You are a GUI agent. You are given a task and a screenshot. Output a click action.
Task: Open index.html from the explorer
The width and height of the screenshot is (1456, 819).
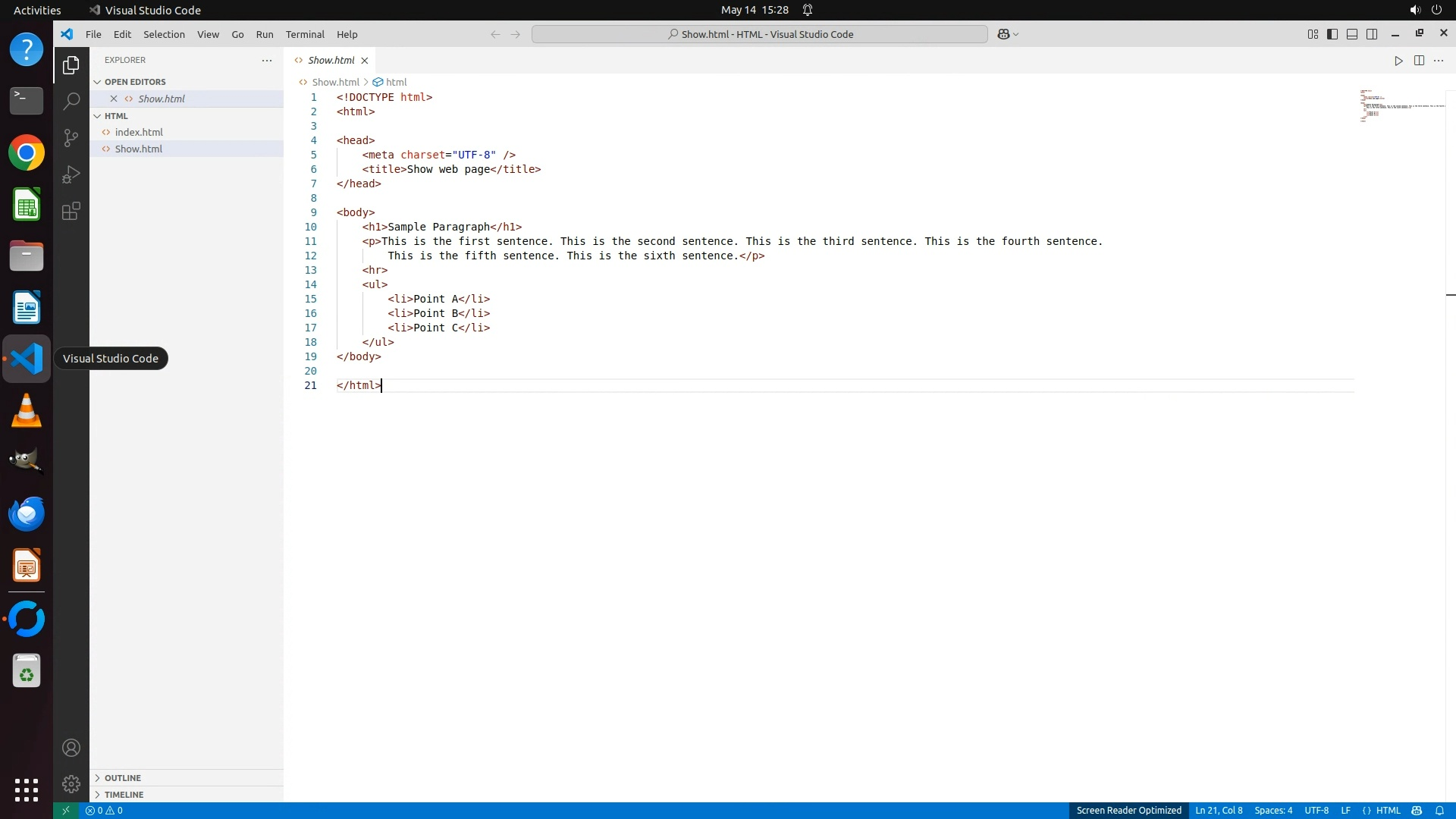point(139,132)
